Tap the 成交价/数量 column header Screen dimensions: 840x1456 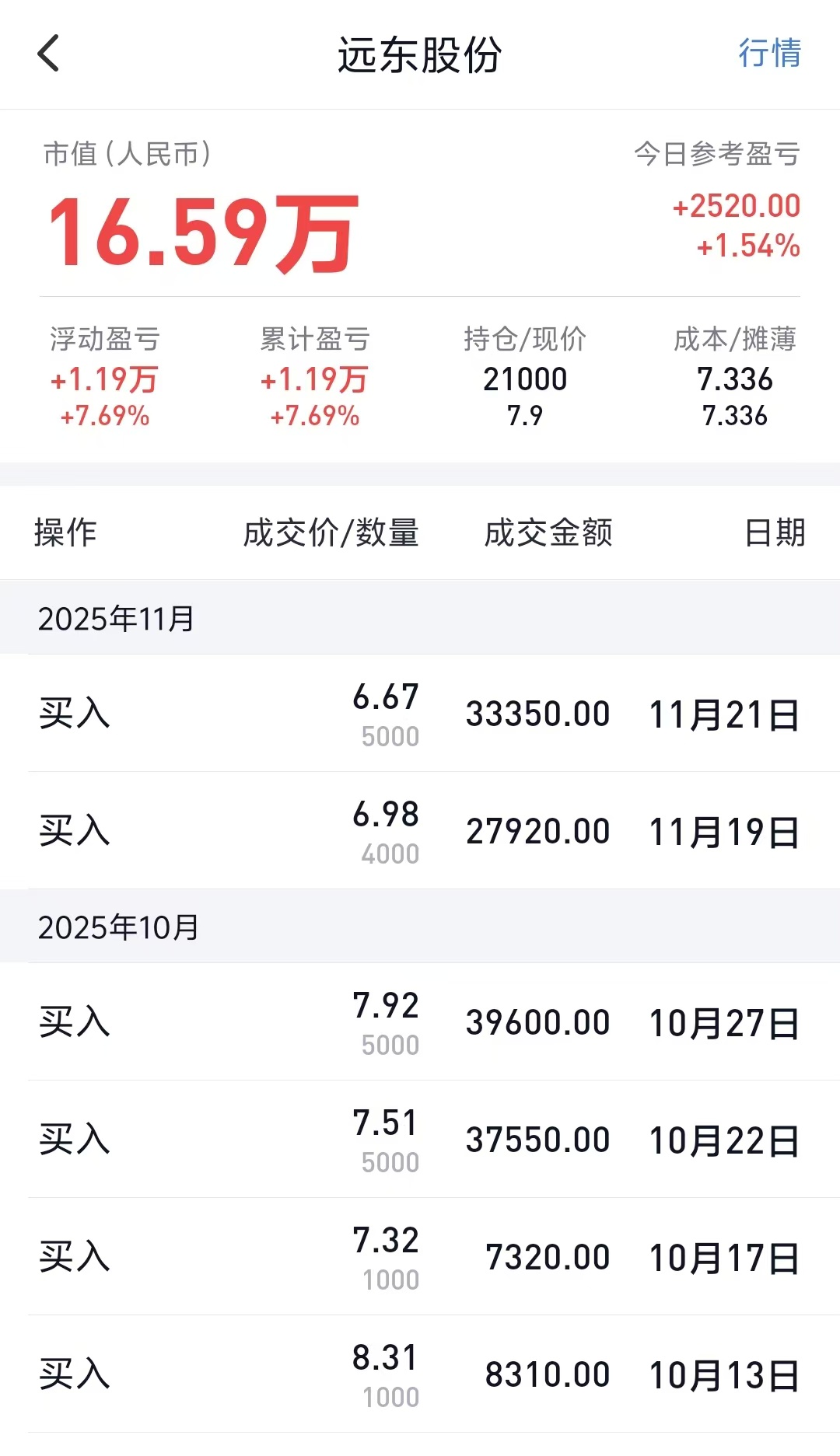(x=331, y=533)
